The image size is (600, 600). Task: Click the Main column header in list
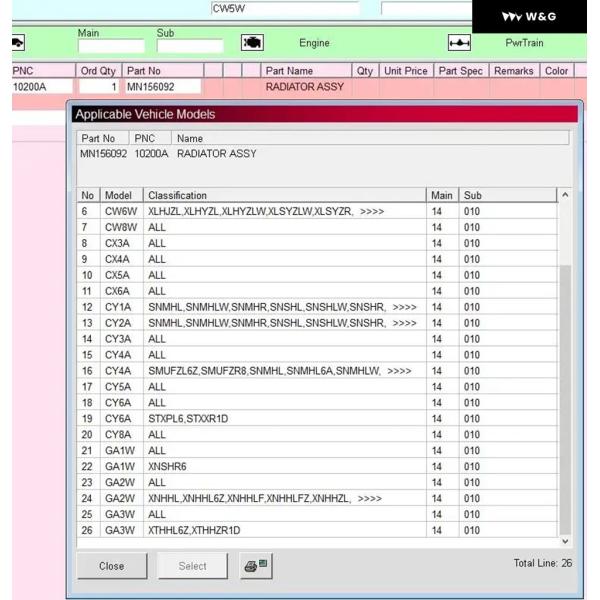[x=442, y=195]
